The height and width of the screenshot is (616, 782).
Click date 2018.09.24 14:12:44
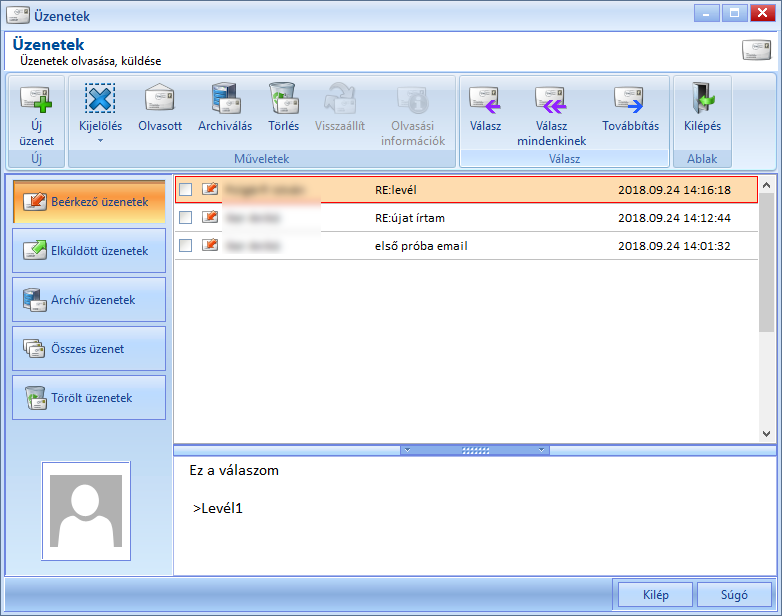point(674,218)
